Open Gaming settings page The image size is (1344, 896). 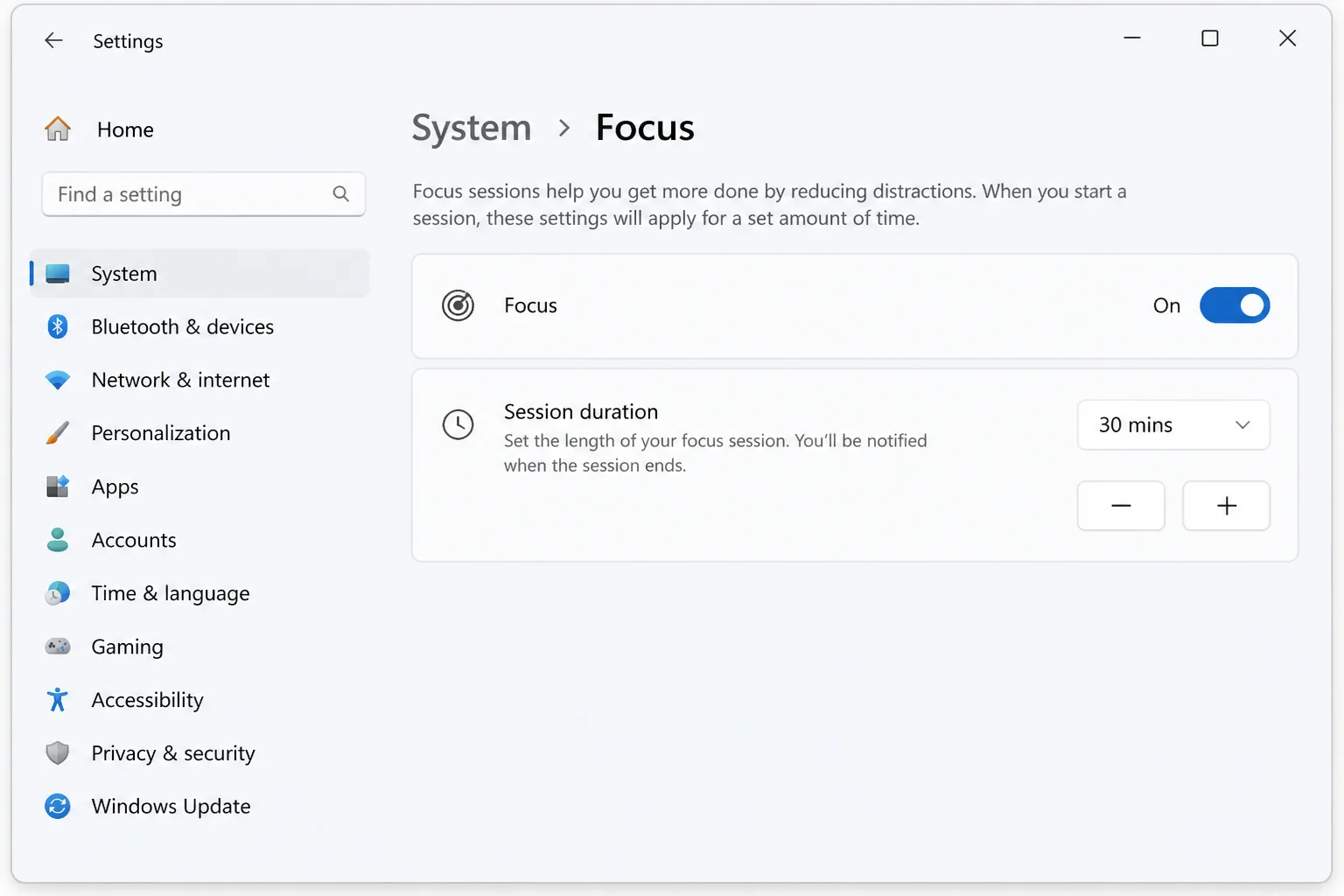199,647
